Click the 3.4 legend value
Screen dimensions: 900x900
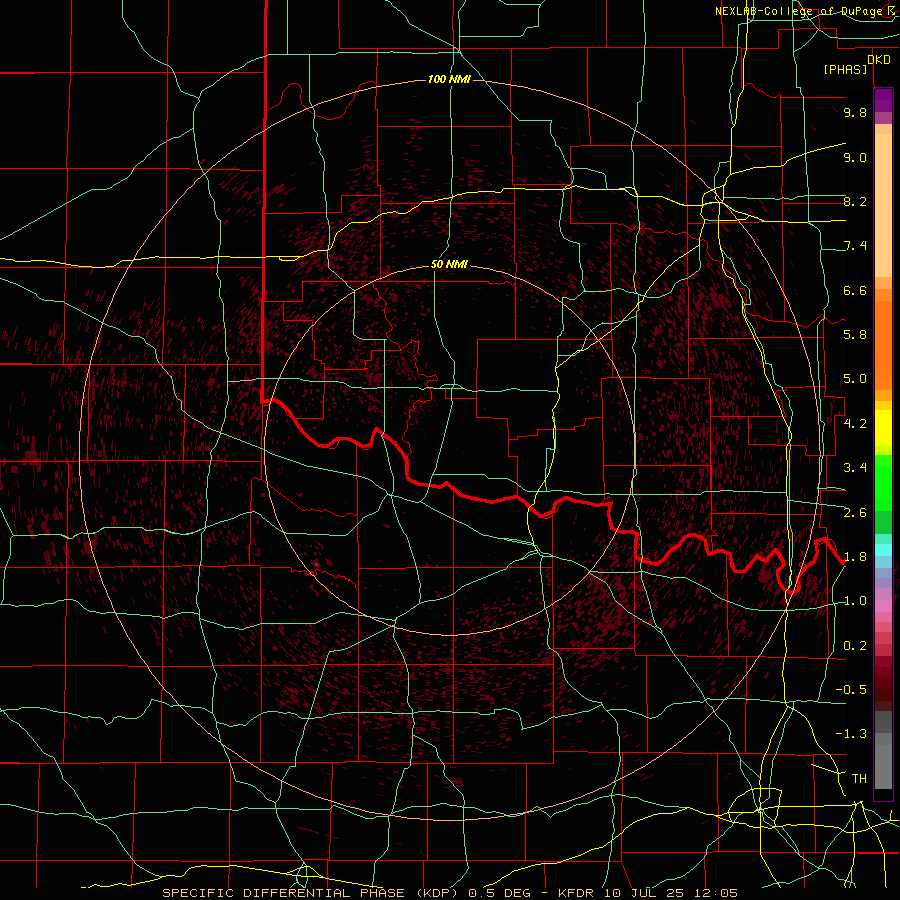coord(855,468)
